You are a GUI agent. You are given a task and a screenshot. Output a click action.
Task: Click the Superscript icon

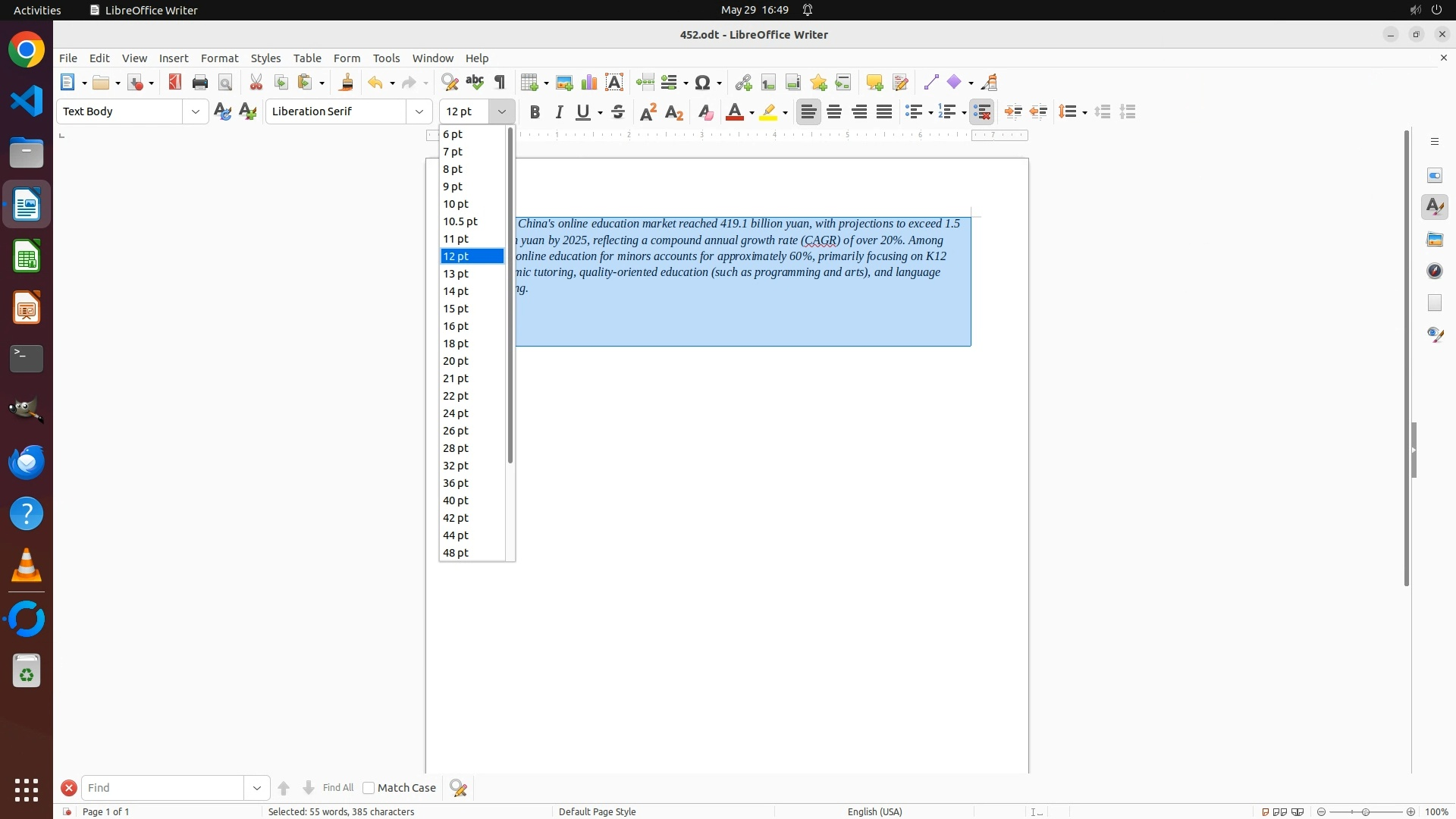pyautogui.click(x=648, y=112)
